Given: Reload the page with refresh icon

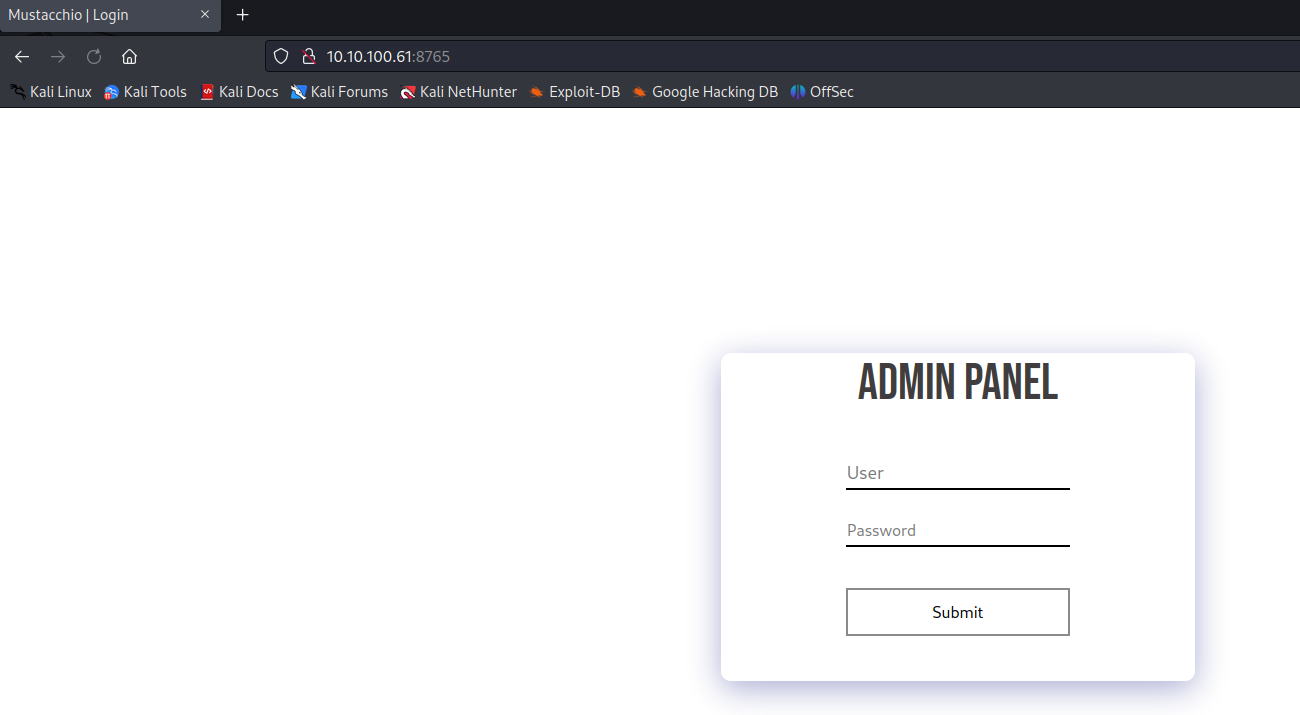Looking at the screenshot, I should 94,57.
